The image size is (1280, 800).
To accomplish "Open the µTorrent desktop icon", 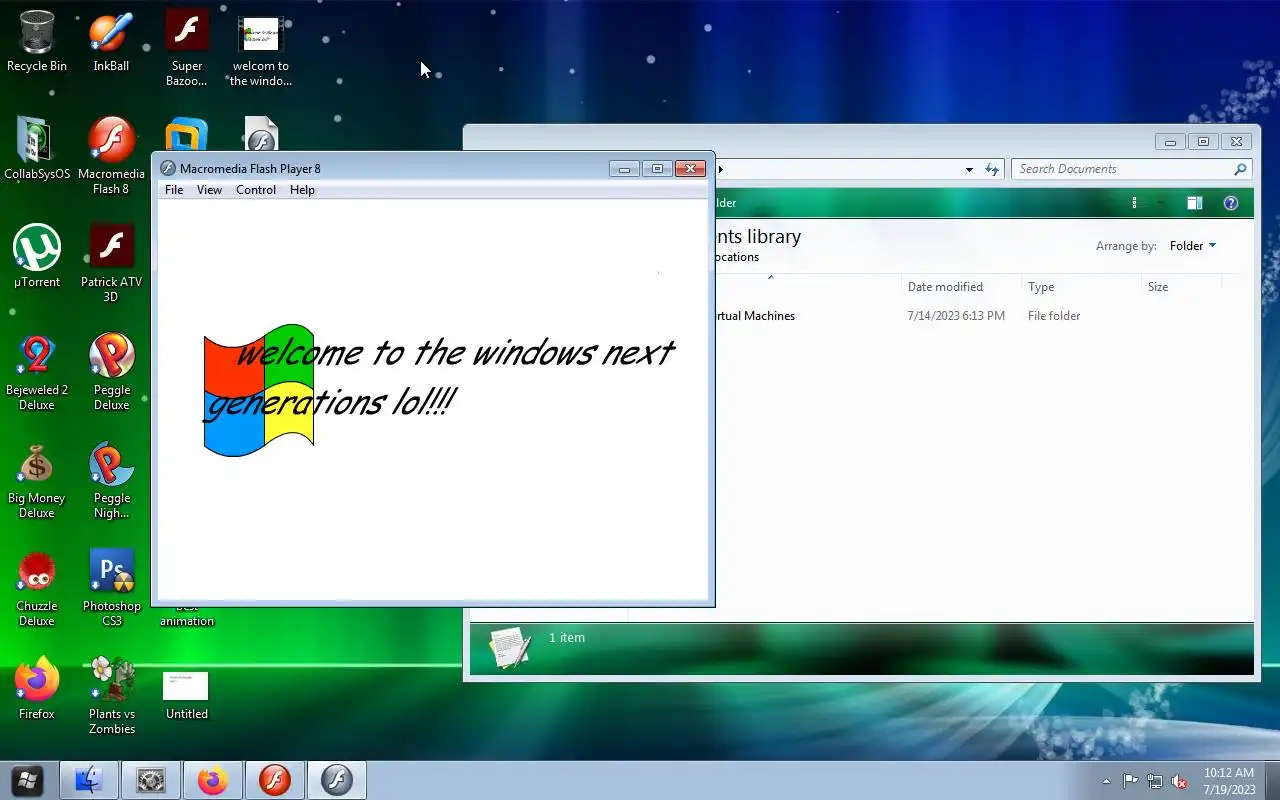I will tap(37, 256).
